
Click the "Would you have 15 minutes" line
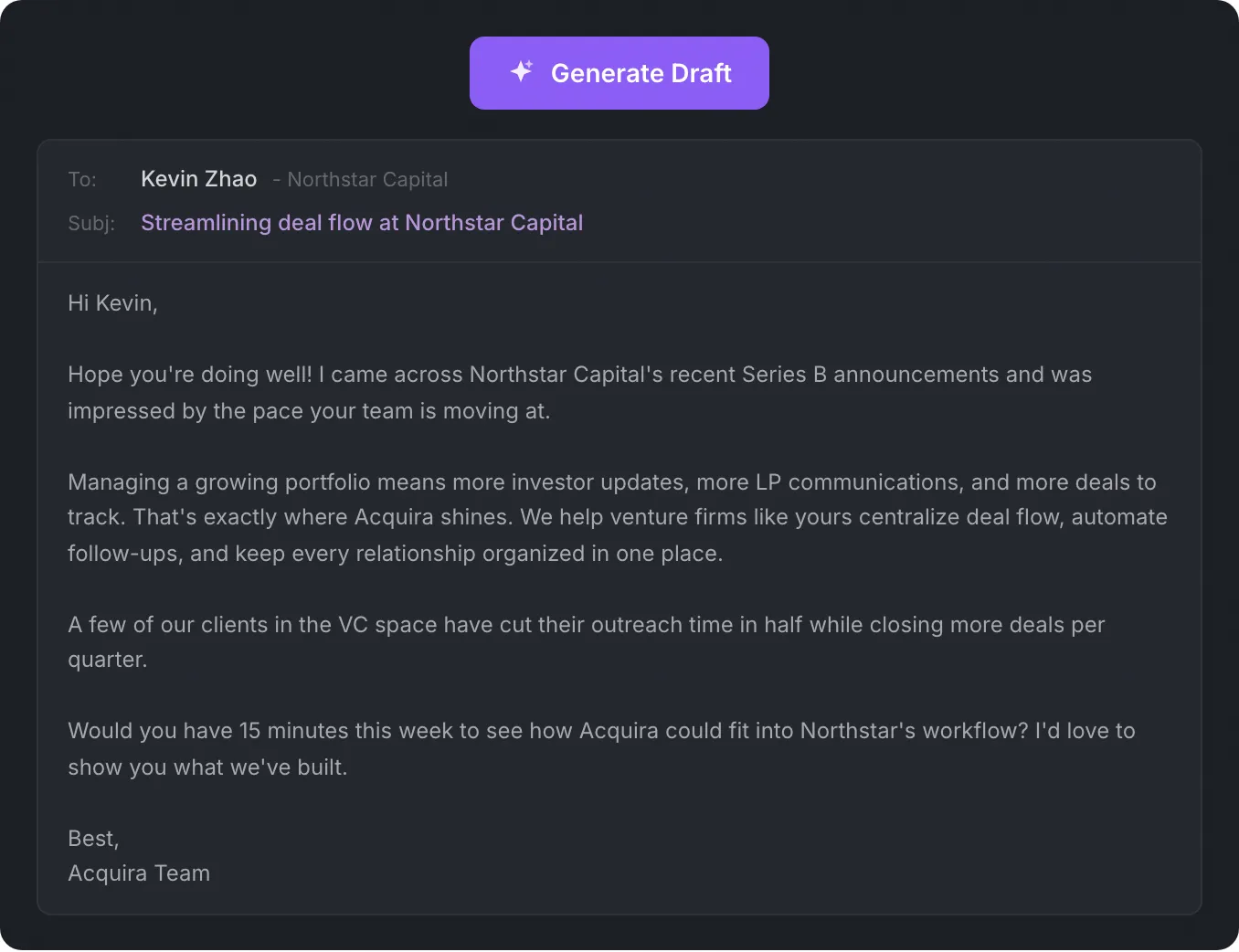600,731
